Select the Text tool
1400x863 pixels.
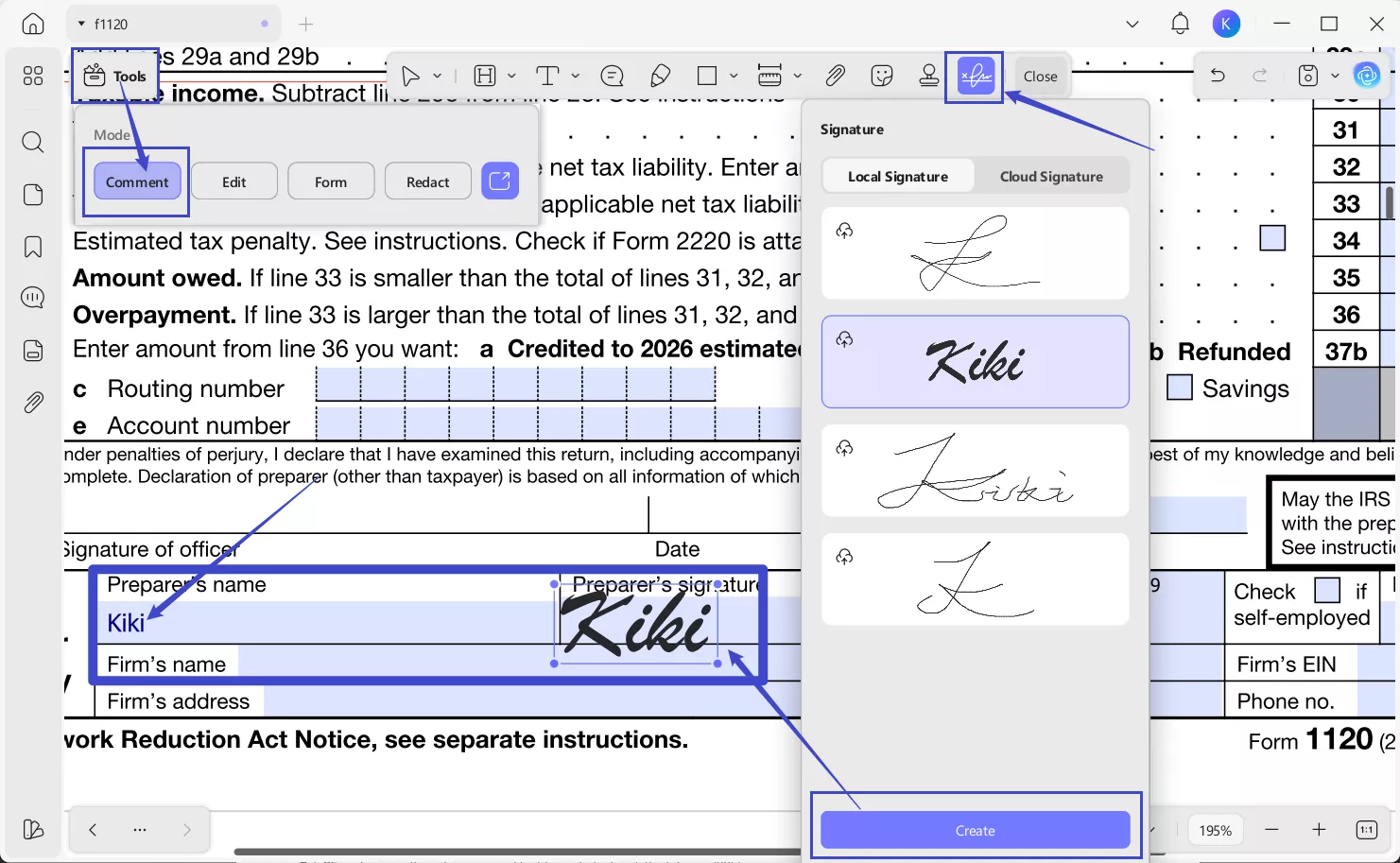(546, 76)
